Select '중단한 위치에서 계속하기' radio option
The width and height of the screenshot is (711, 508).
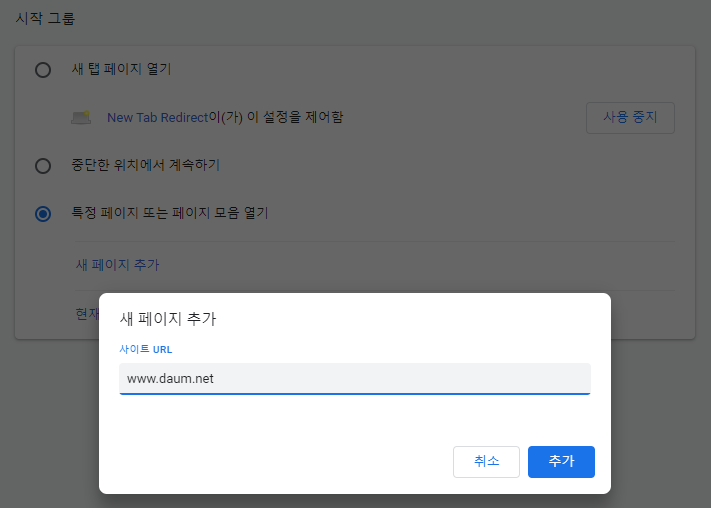click(x=43, y=166)
